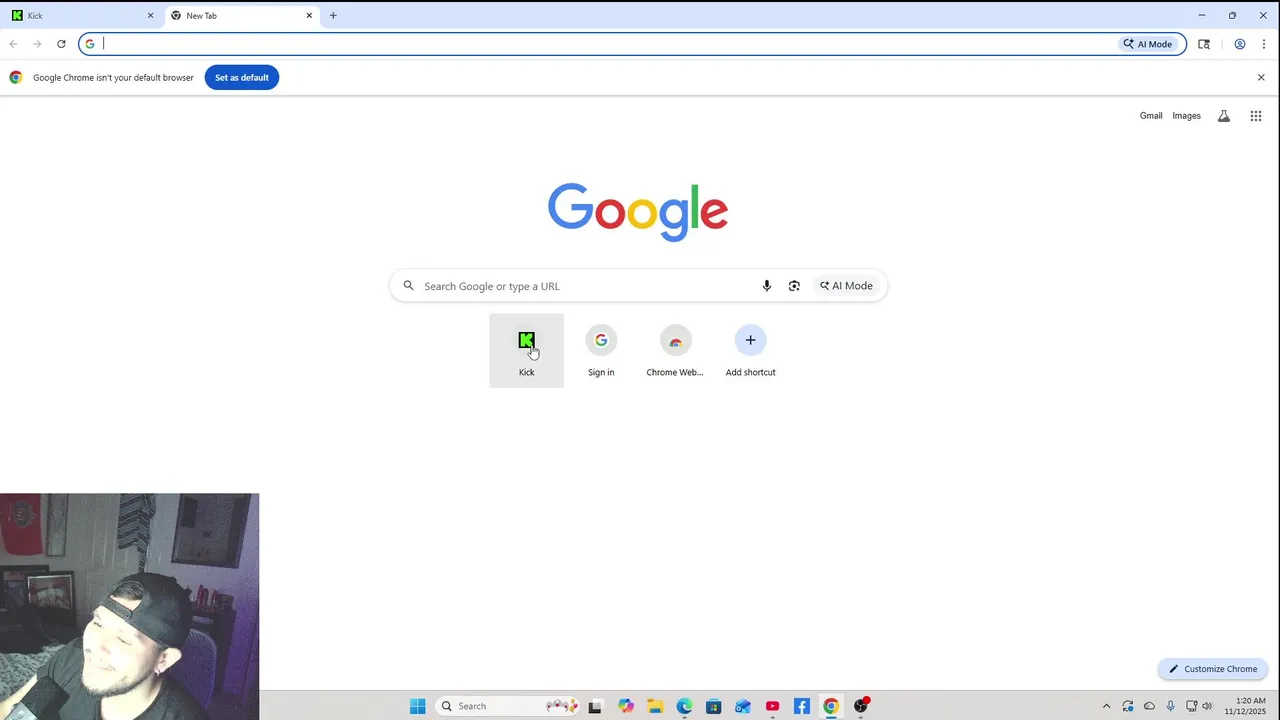Open YouTube app from the taskbar
1280x720 pixels.
click(772, 706)
